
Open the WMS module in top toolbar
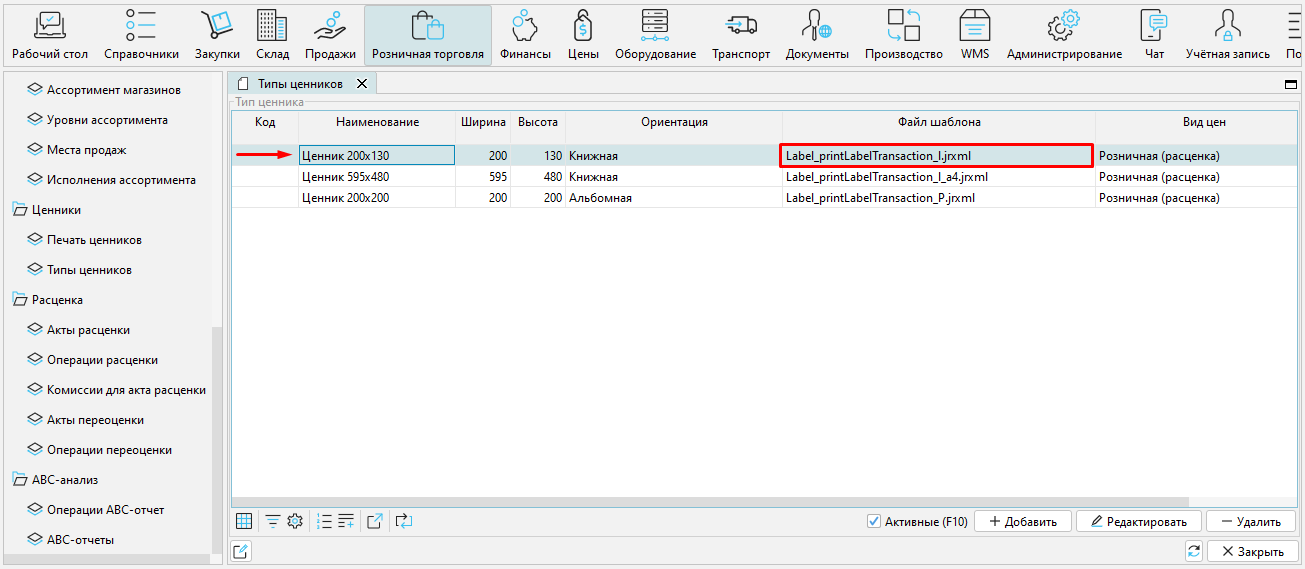click(x=974, y=34)
